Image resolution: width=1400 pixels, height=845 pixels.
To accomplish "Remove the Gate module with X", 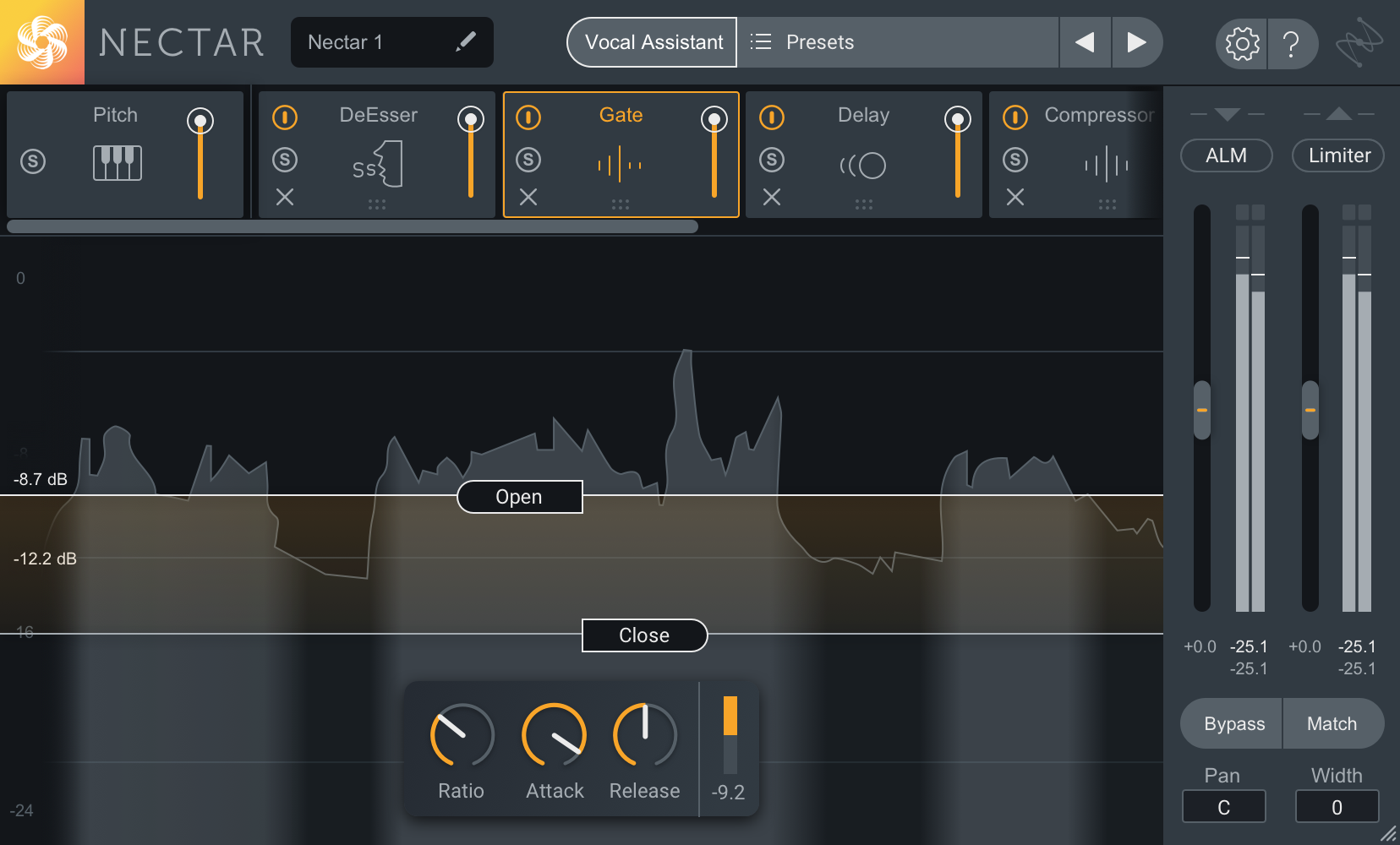I will [528, 197].
